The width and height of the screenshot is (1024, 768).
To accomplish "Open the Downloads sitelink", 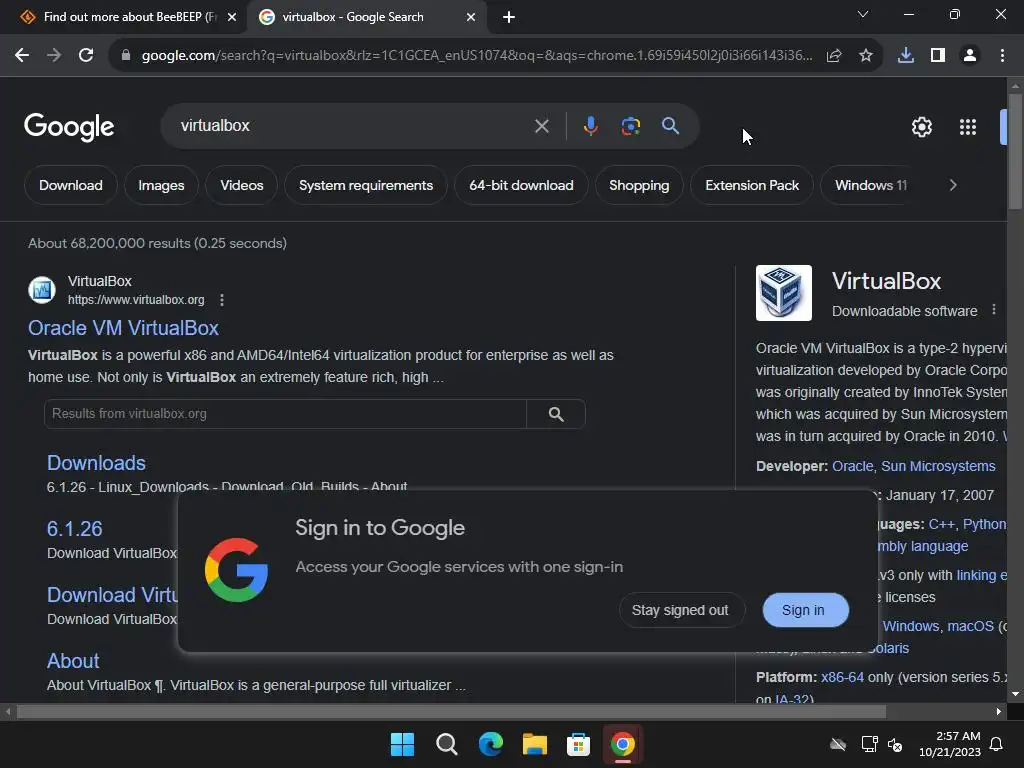I will [x=96, y=463].
